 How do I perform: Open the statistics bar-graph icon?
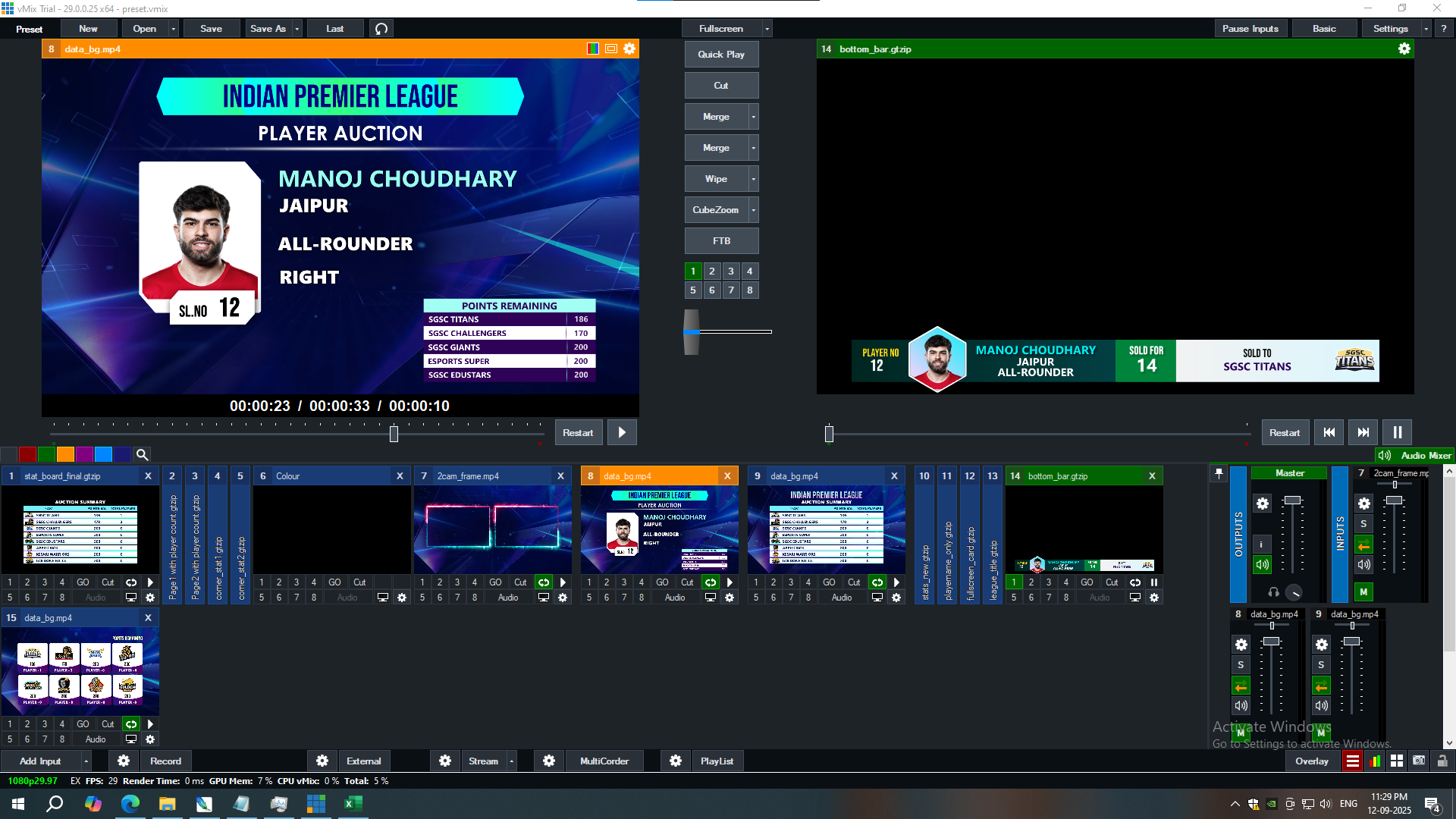tap(1374, 761)
